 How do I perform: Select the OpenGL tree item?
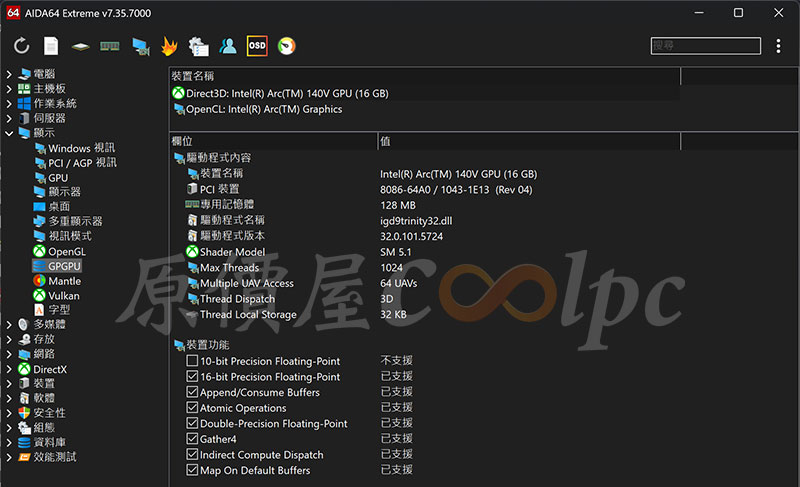click(60, 251)
